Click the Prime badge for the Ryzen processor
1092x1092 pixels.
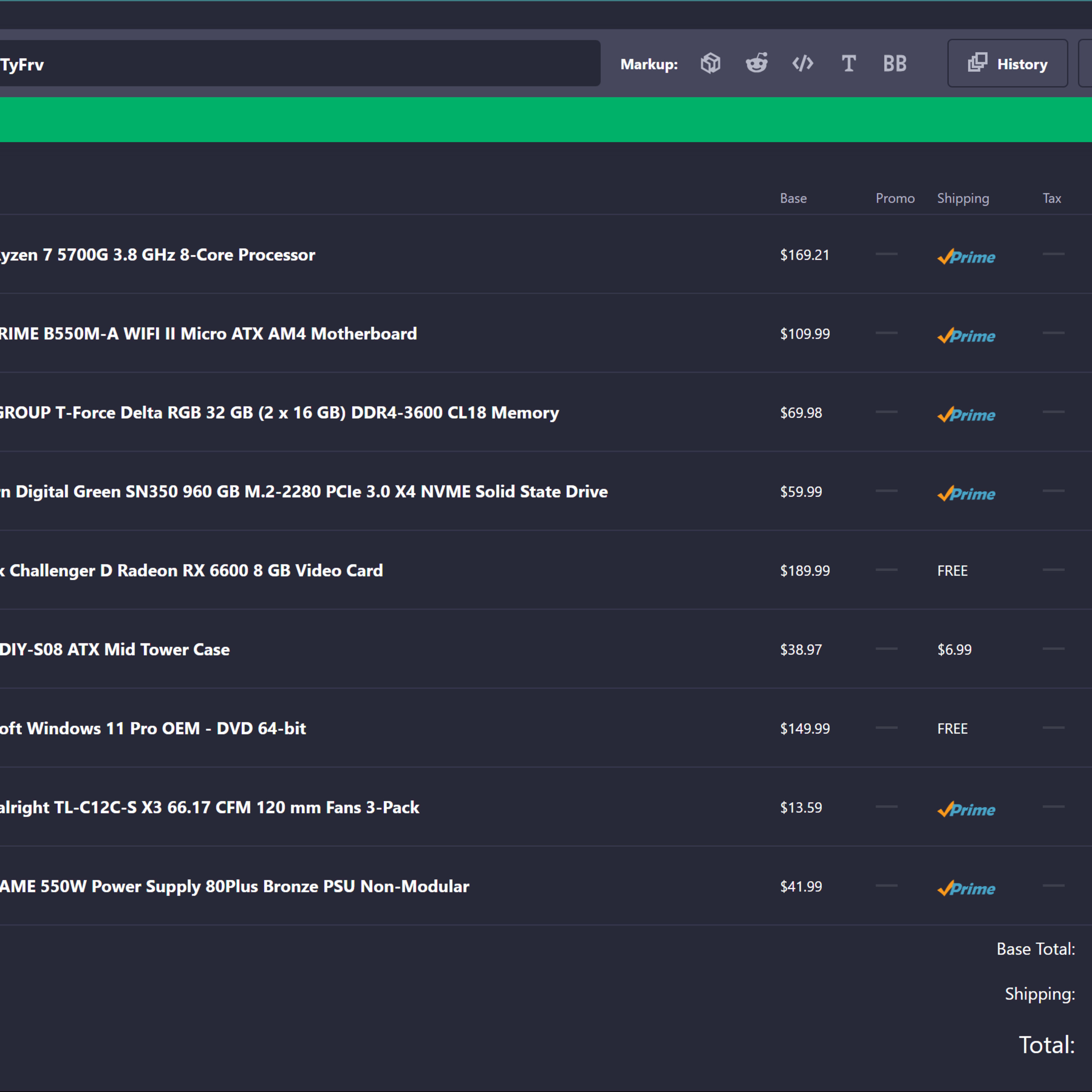[x=966, y=257]
